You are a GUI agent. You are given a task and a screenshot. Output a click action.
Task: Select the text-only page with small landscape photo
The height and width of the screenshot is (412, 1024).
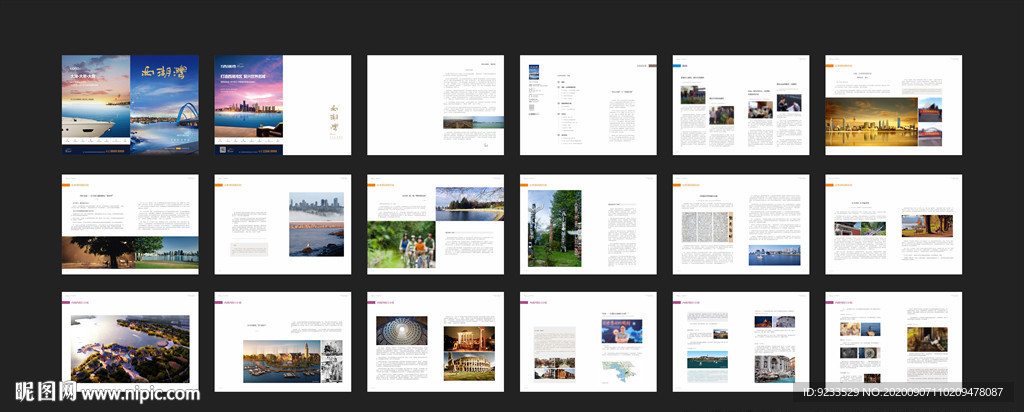pos(436,105)
